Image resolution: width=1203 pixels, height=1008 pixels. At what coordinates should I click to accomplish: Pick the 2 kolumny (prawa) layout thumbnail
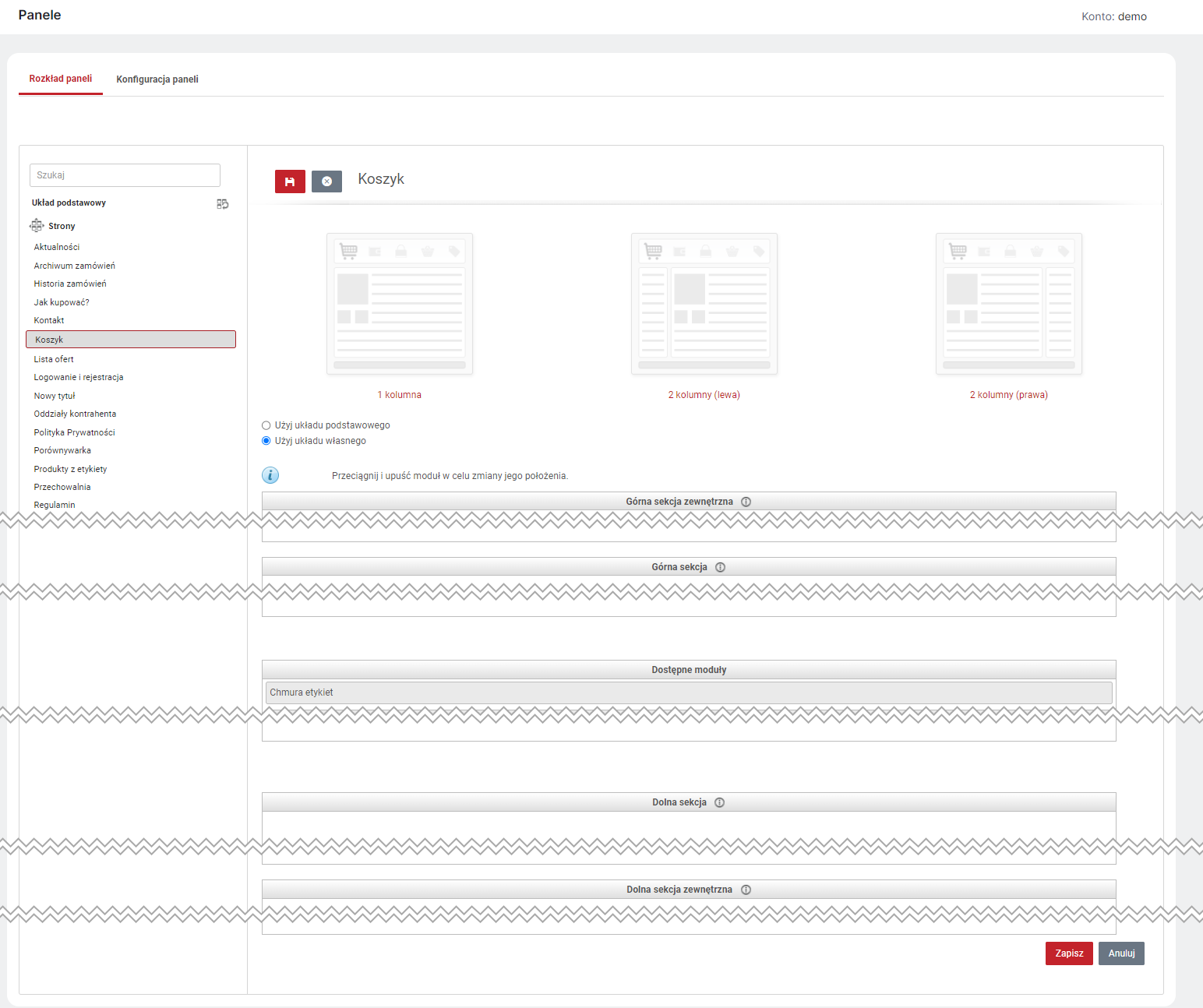pos(1009,304)
